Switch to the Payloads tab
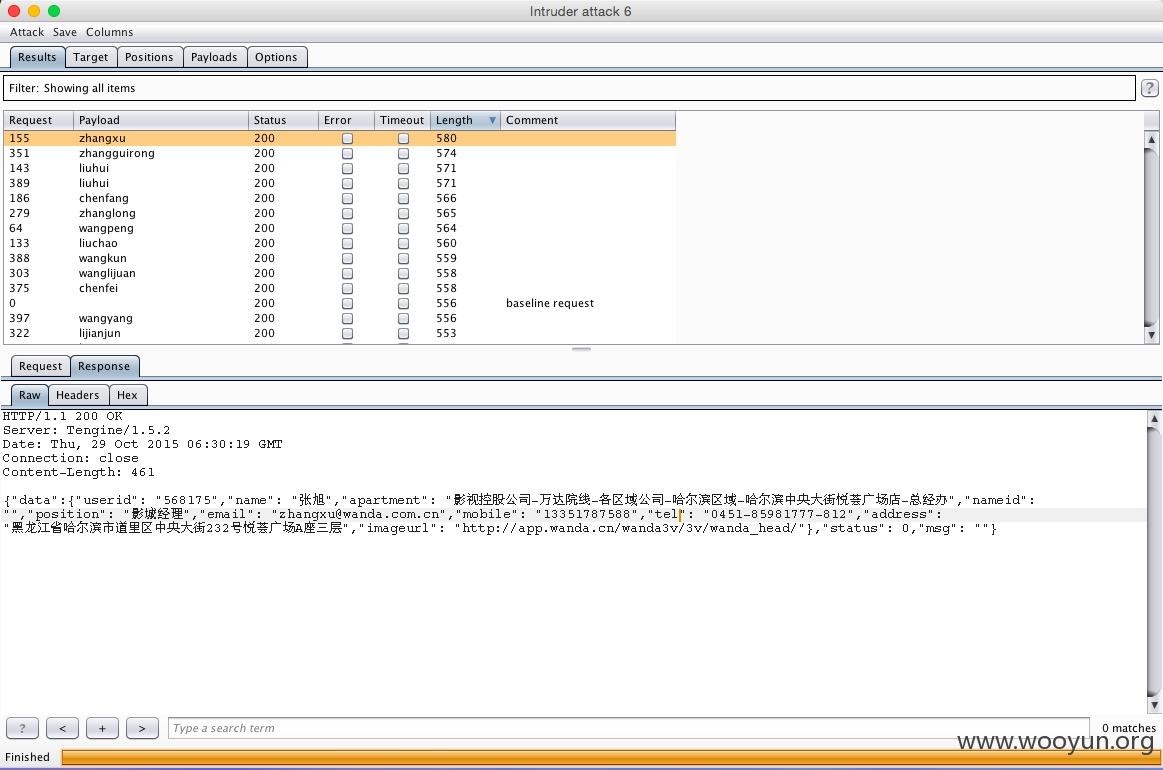This screenshot has width=1163, height=770. click(214, 57)
